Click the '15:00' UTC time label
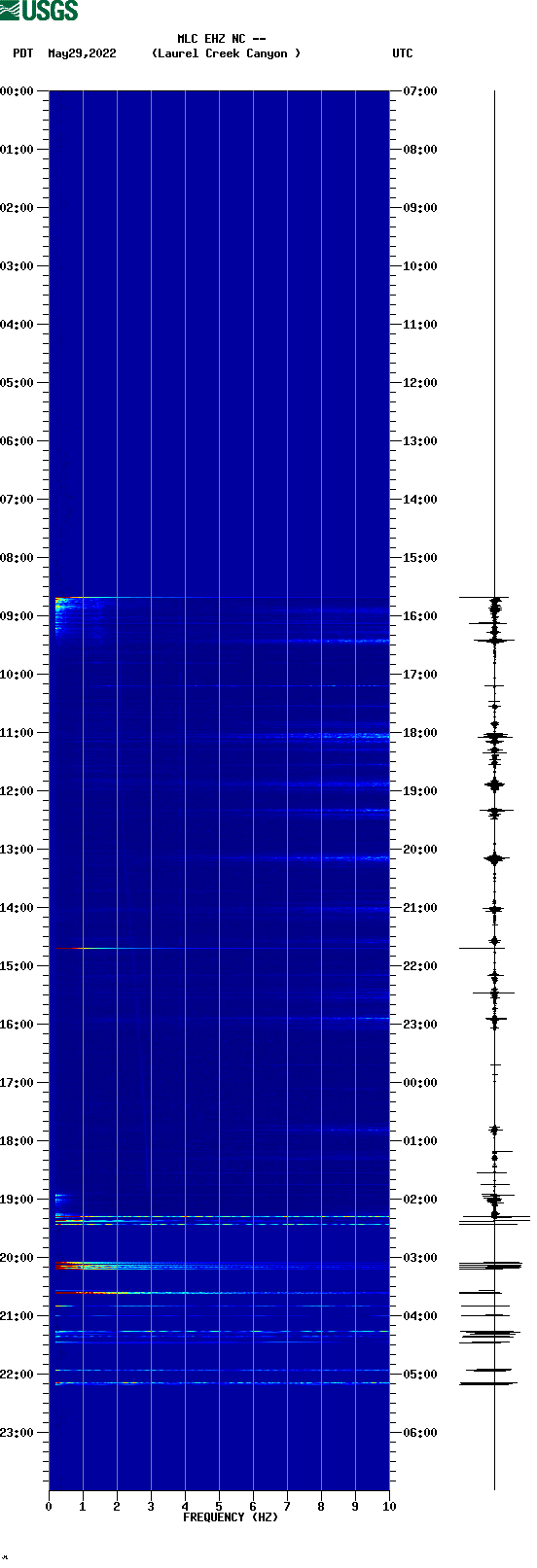The image size is (537, 1568). [420, 558]
